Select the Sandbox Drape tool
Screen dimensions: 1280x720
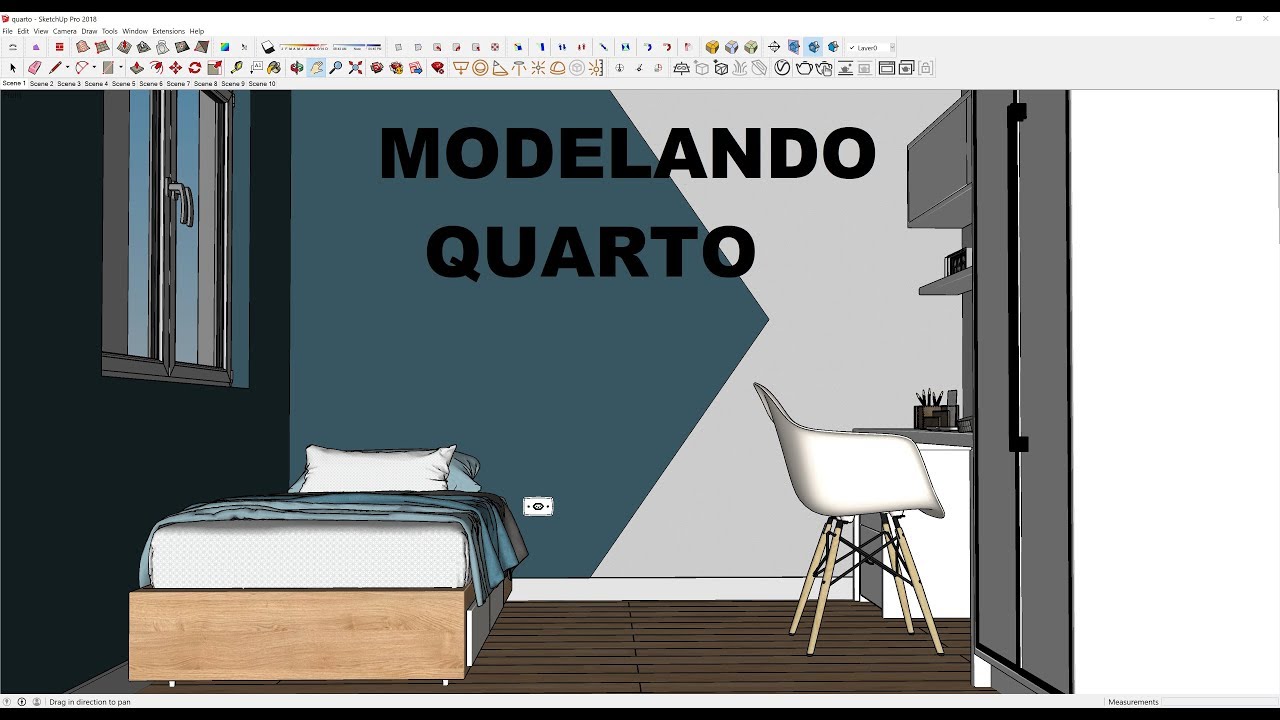162,47
